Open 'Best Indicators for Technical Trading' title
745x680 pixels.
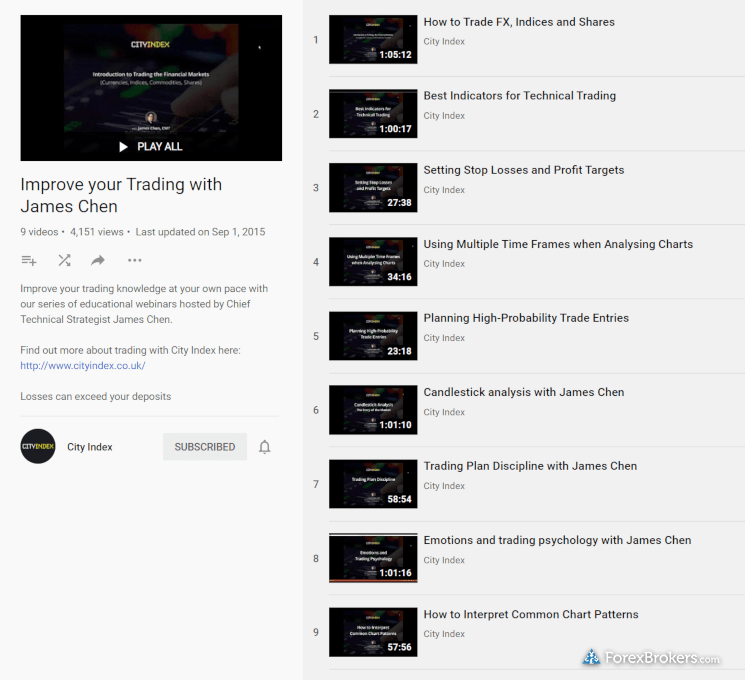[519, 96]
